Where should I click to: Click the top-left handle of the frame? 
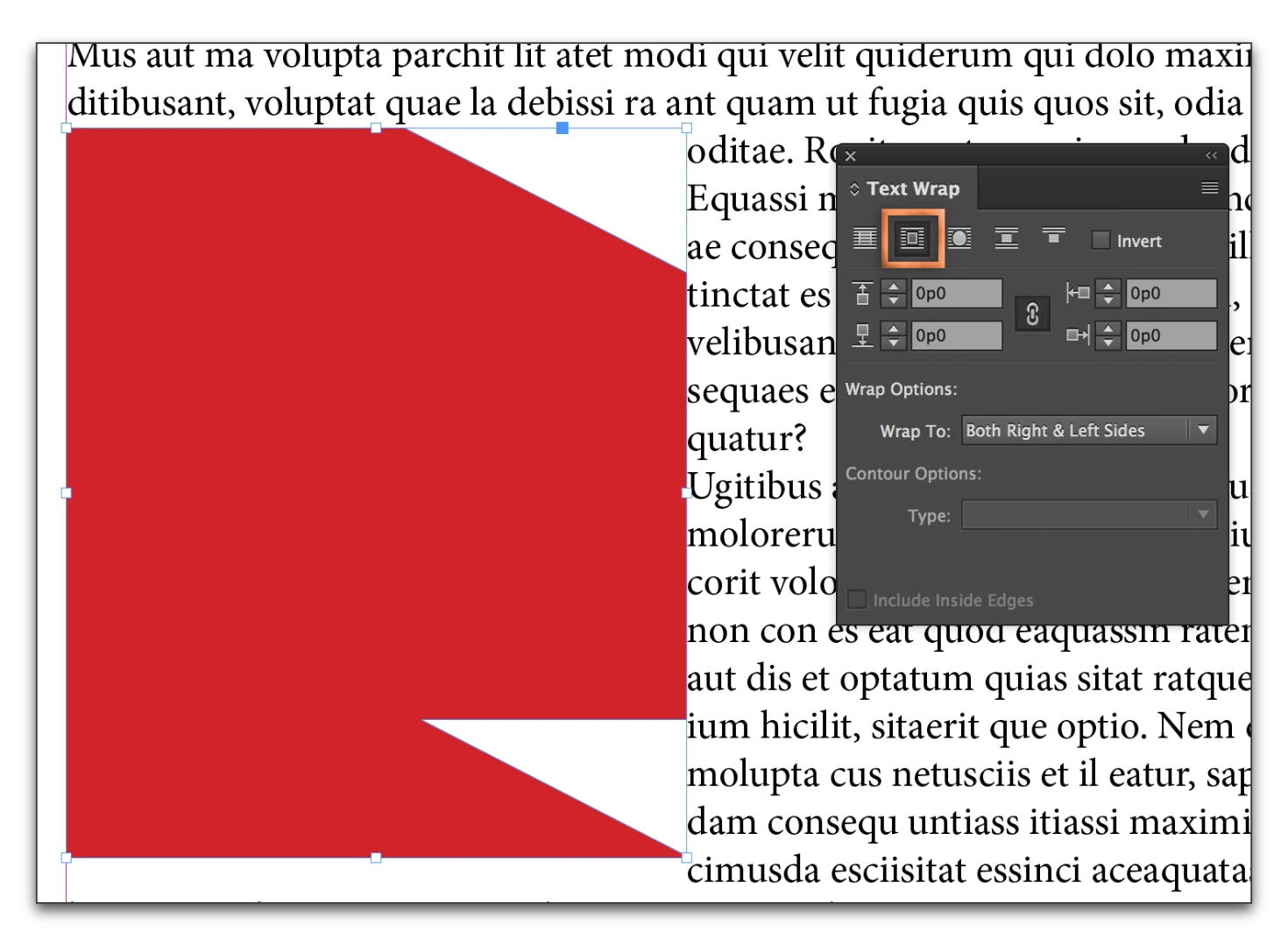click(x=67, y=129)
